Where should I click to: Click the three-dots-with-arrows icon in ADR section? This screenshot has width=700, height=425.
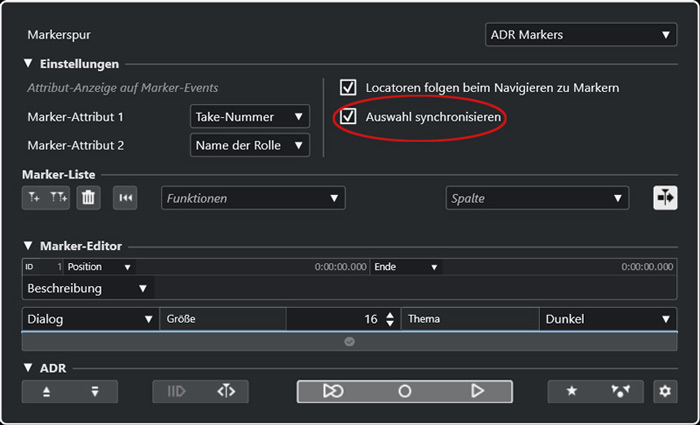point(620,392)
